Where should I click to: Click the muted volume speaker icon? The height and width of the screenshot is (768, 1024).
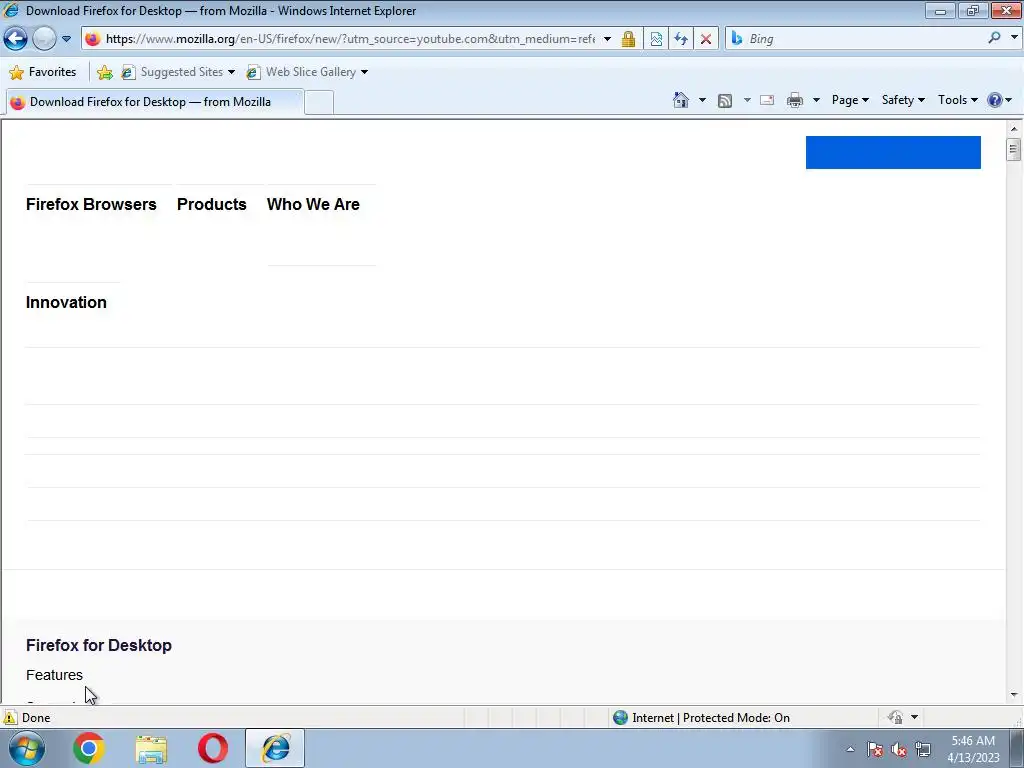(899, 749)
